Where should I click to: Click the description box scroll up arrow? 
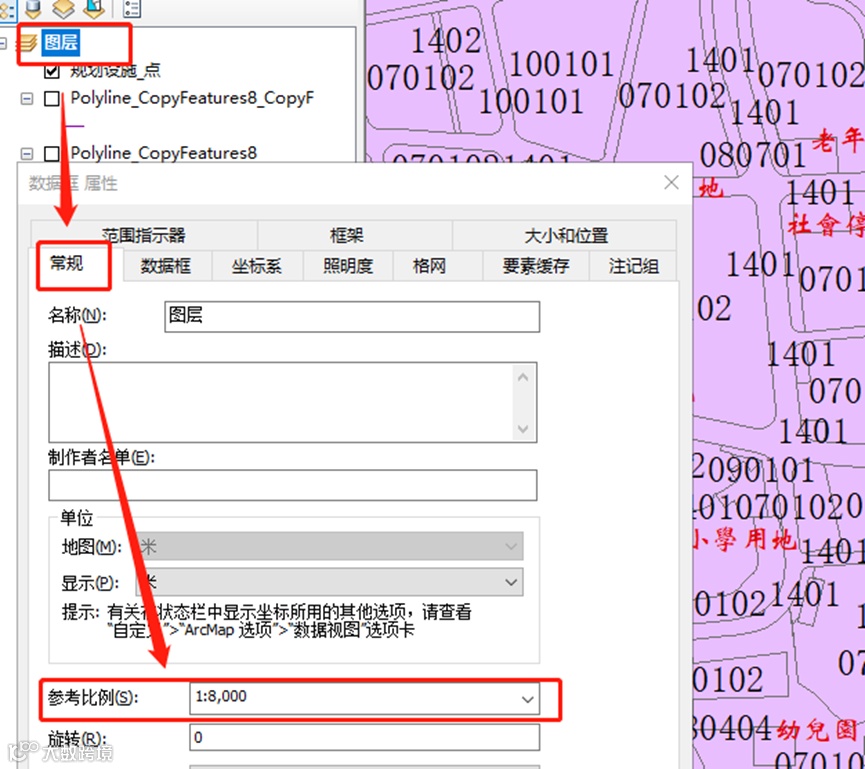[524, 378]
